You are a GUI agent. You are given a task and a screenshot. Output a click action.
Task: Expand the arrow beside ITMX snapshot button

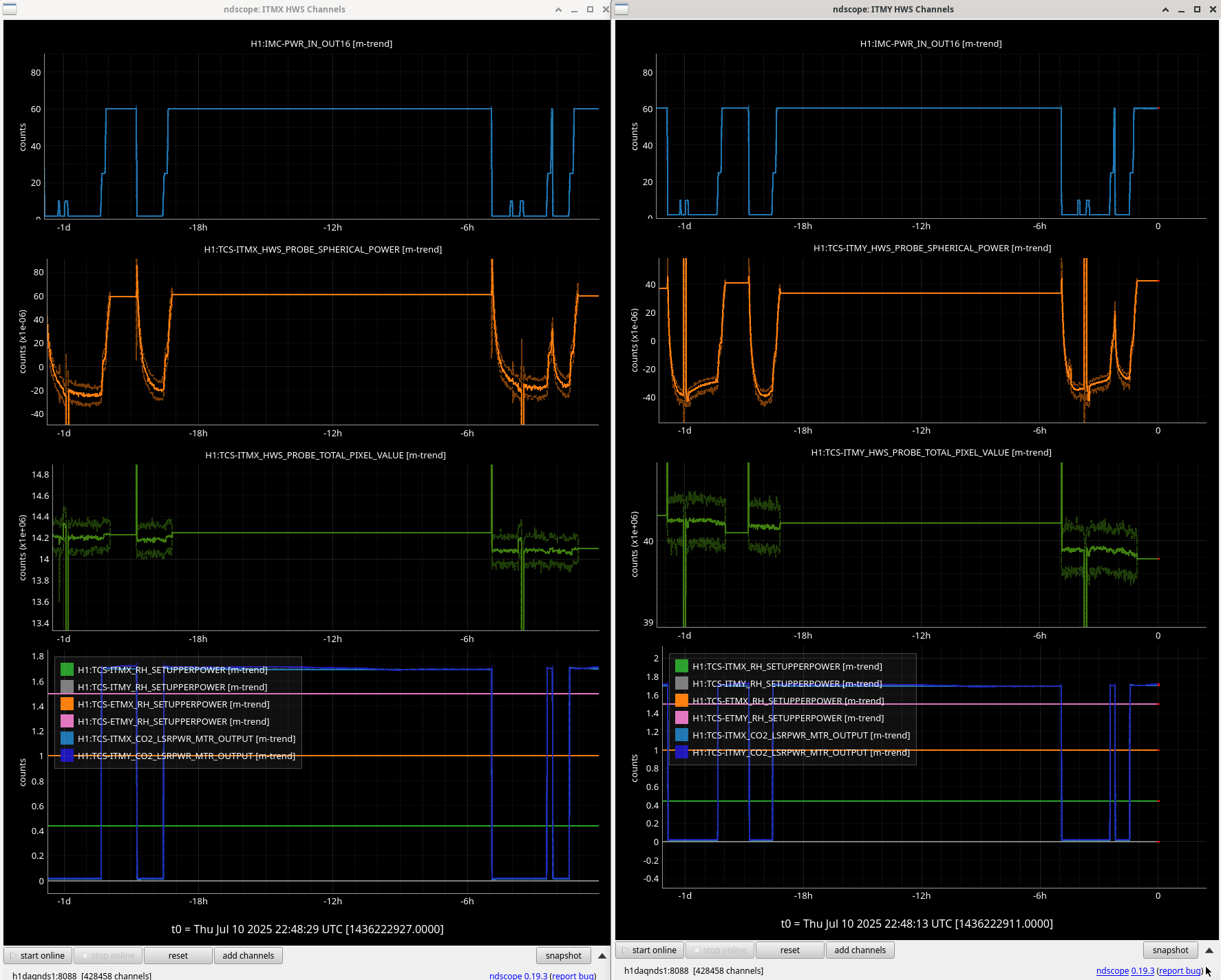[602, 955]
